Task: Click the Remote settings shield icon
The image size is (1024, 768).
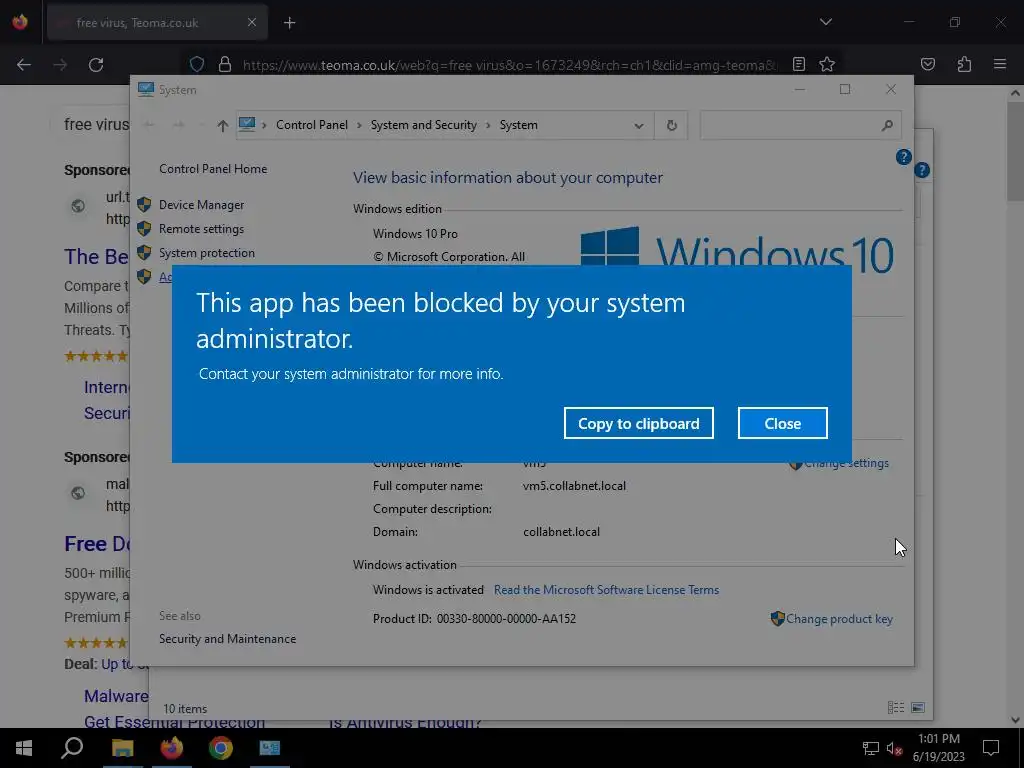Action: (x=144, y=229)
